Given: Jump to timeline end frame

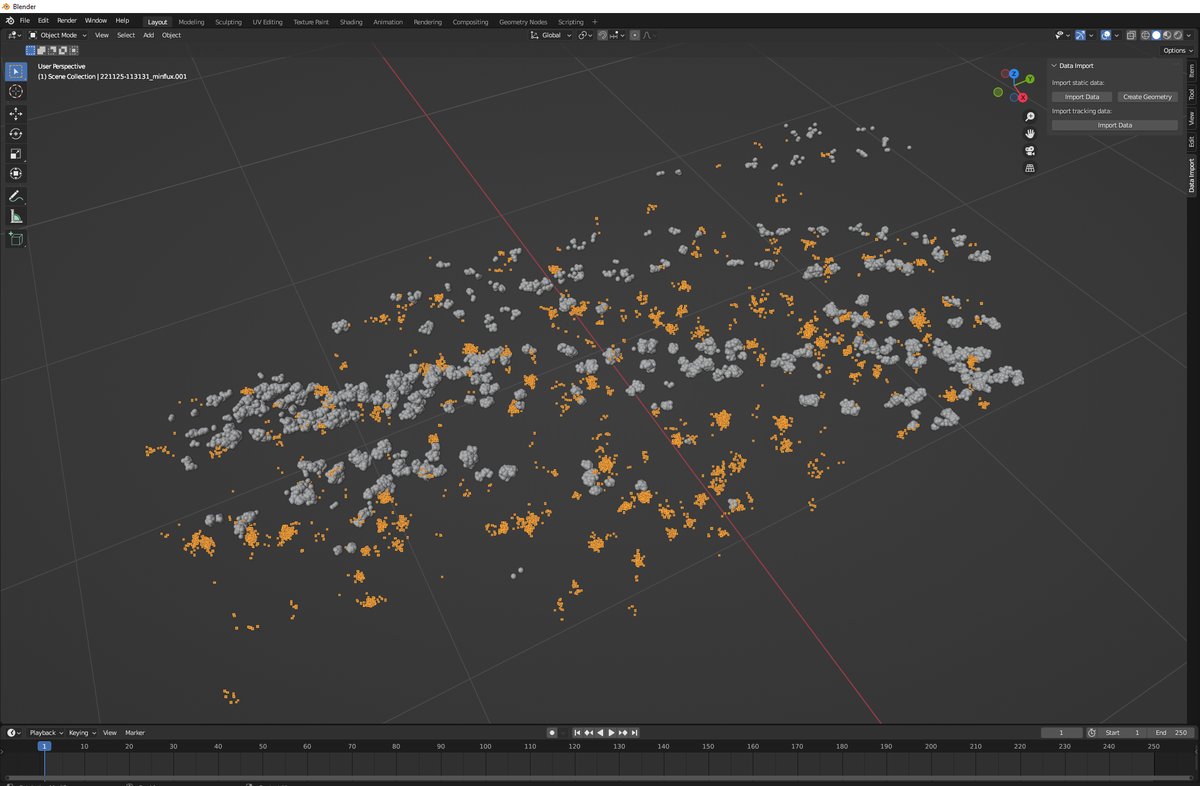Looking at the screenshot, I should (x=634, y=733).
